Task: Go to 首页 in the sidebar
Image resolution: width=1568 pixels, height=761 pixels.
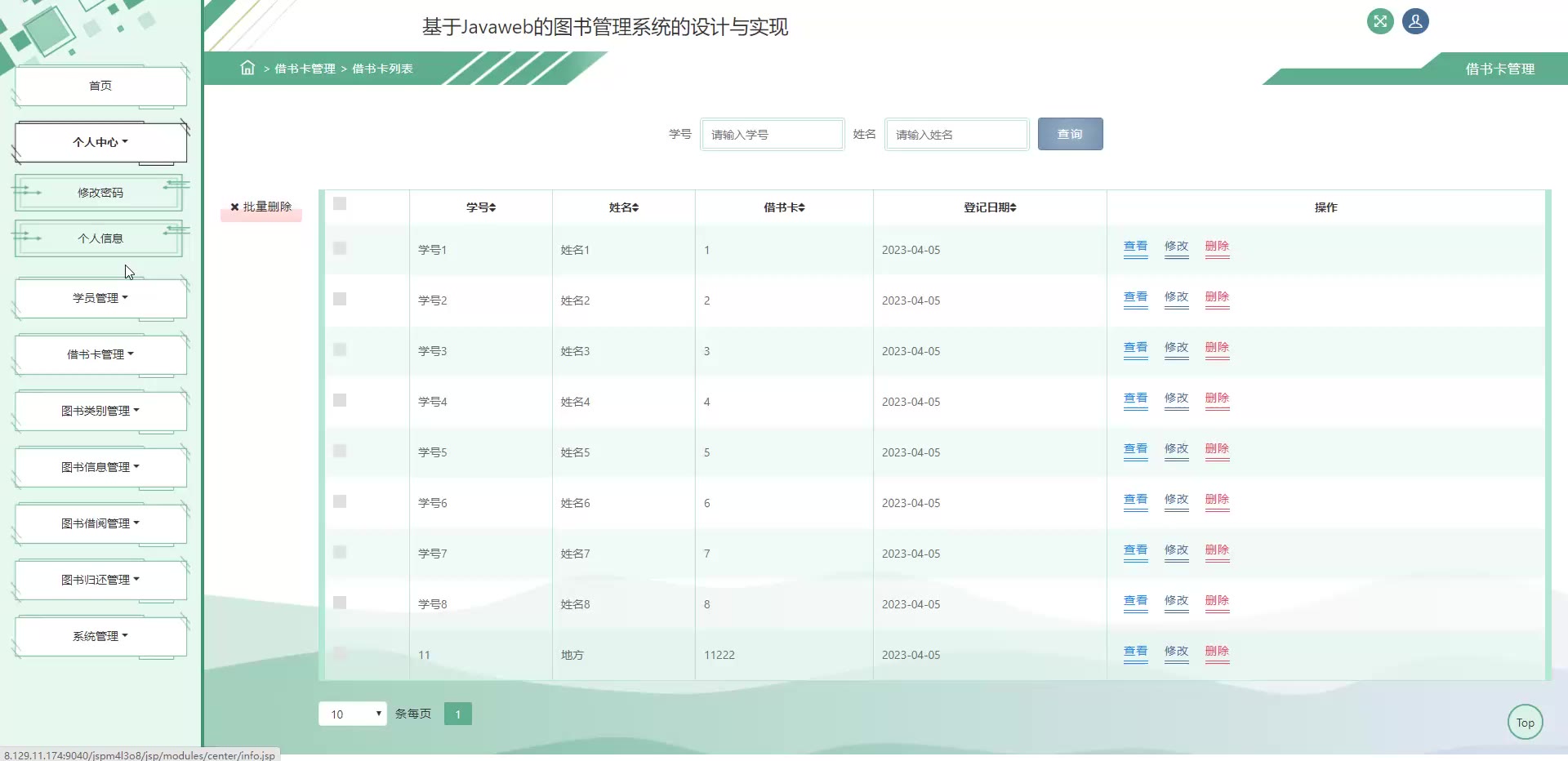Action: coord(100,86)
